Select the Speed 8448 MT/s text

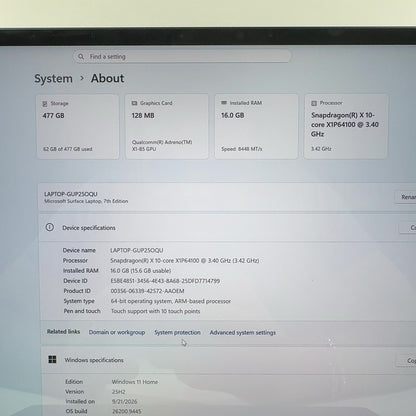(x=242, y=149)
